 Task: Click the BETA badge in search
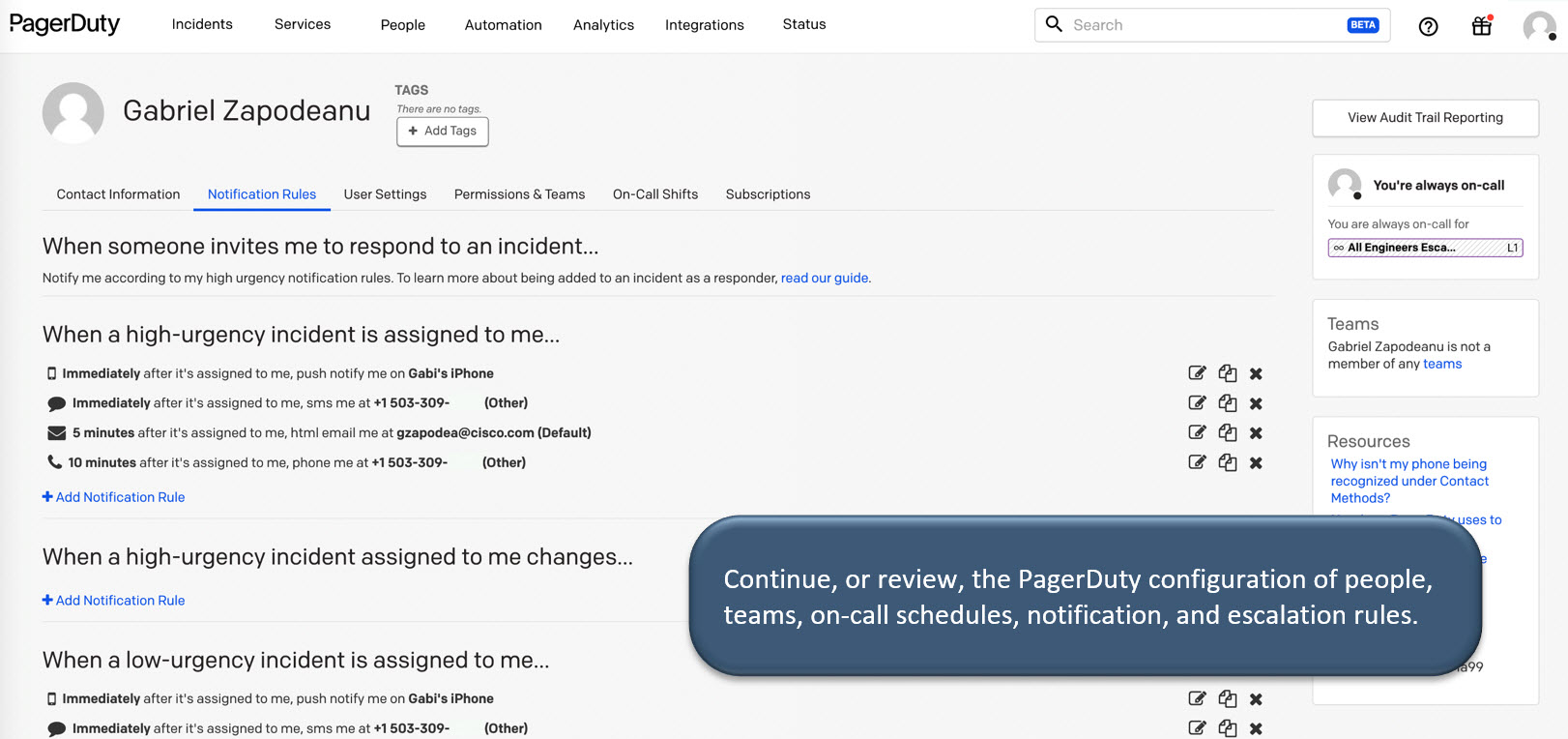tap(1363, 25)
